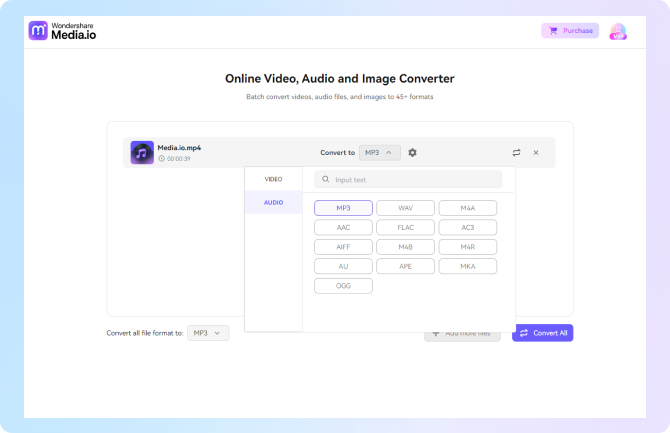Click the shopping cart Purchase button
This screenshot has height=433, width=670.
click(570, 31)
